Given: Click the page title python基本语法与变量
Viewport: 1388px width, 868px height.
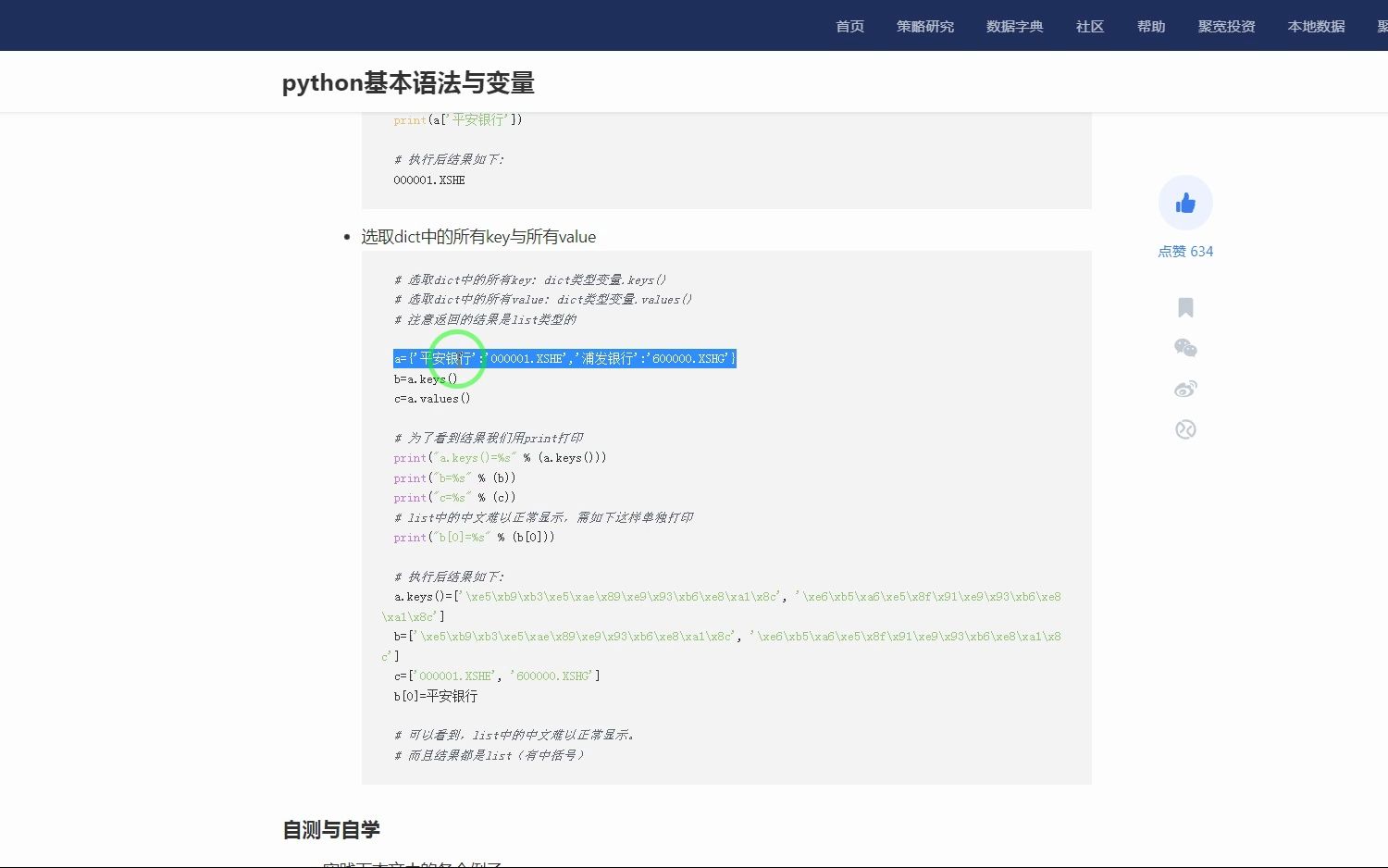Looking at the screenshot, I should tap(408, 83).
